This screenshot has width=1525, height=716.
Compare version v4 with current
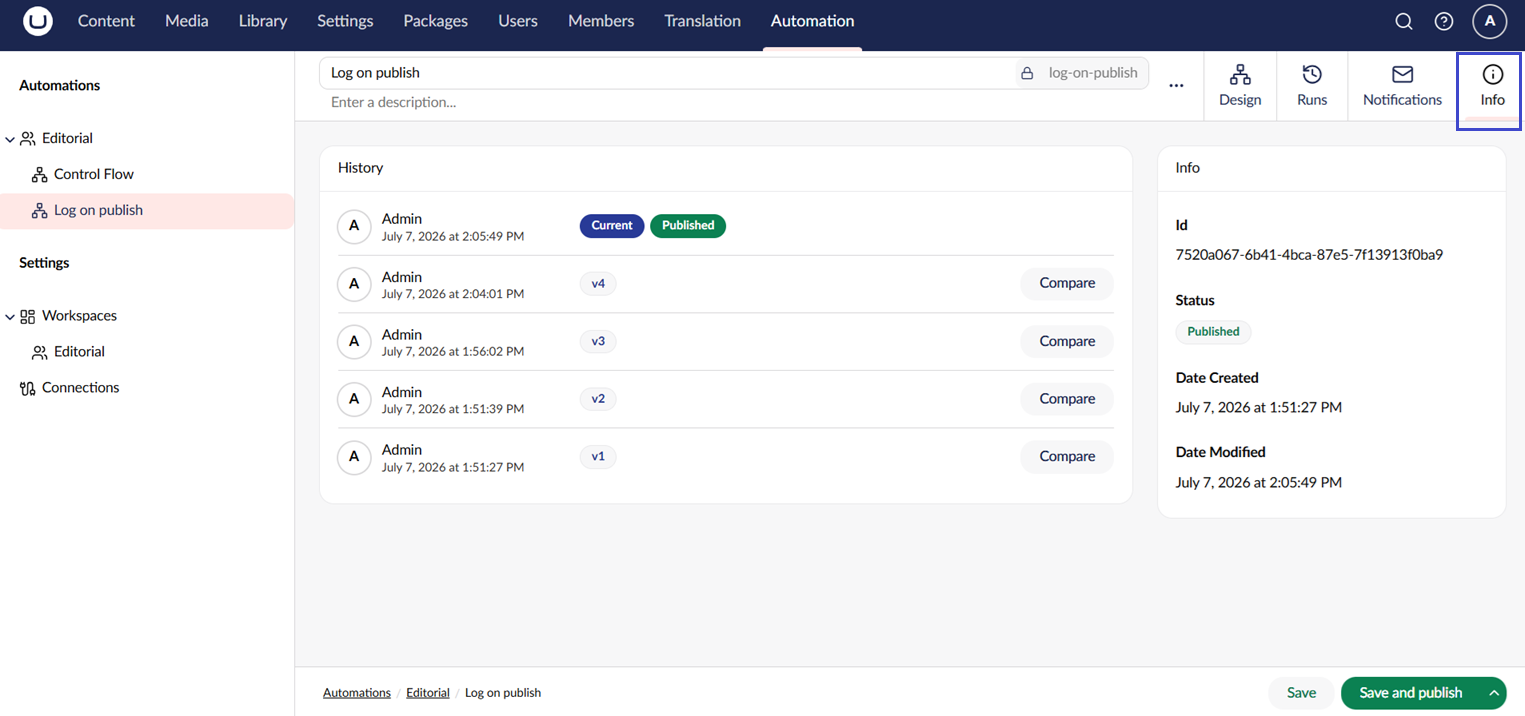point(1067,283)
